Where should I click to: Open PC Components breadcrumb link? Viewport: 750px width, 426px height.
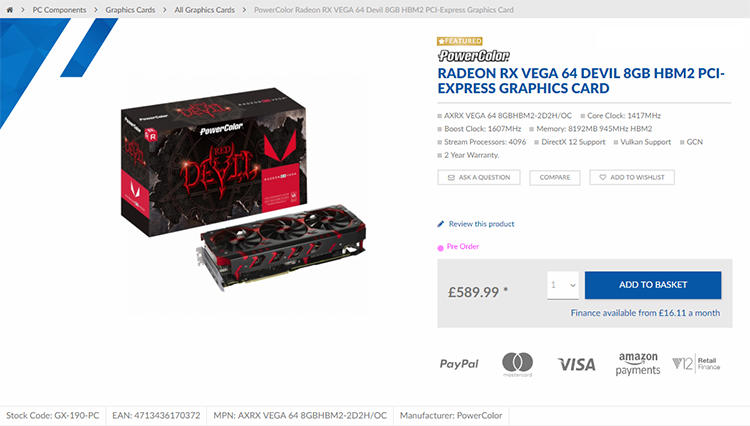[59, 10]
